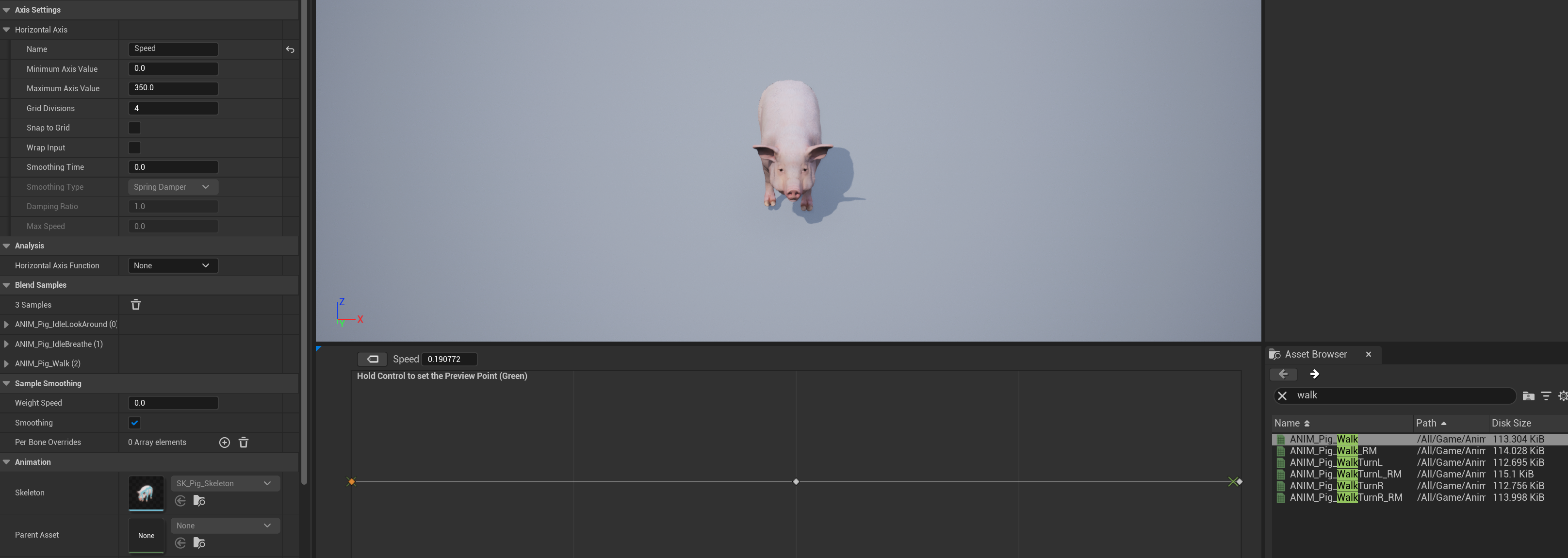Open the Asset Browser filter options
The image size is (1568, 558).
(x=1547, y=395)
